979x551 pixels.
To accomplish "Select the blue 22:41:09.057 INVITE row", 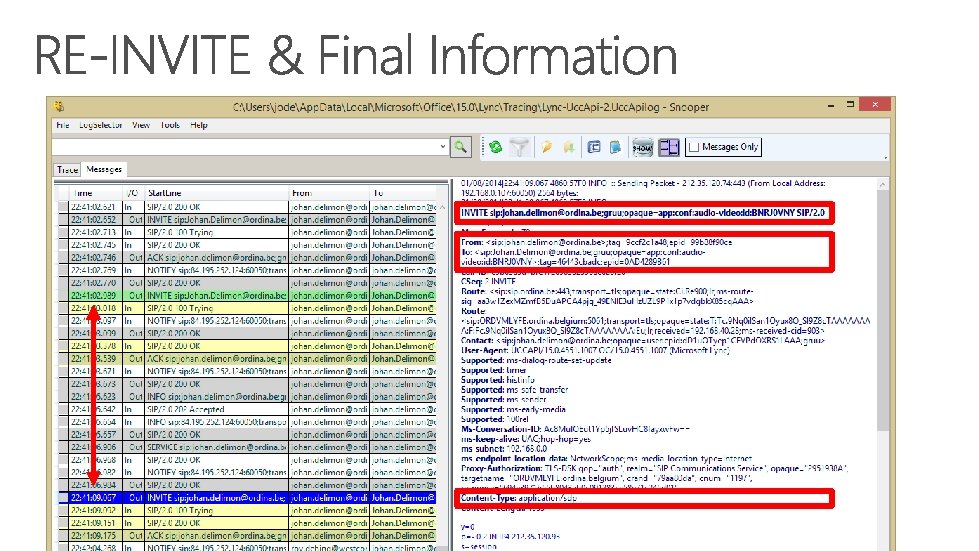I will pyautogui.click(x=247, y=498).
